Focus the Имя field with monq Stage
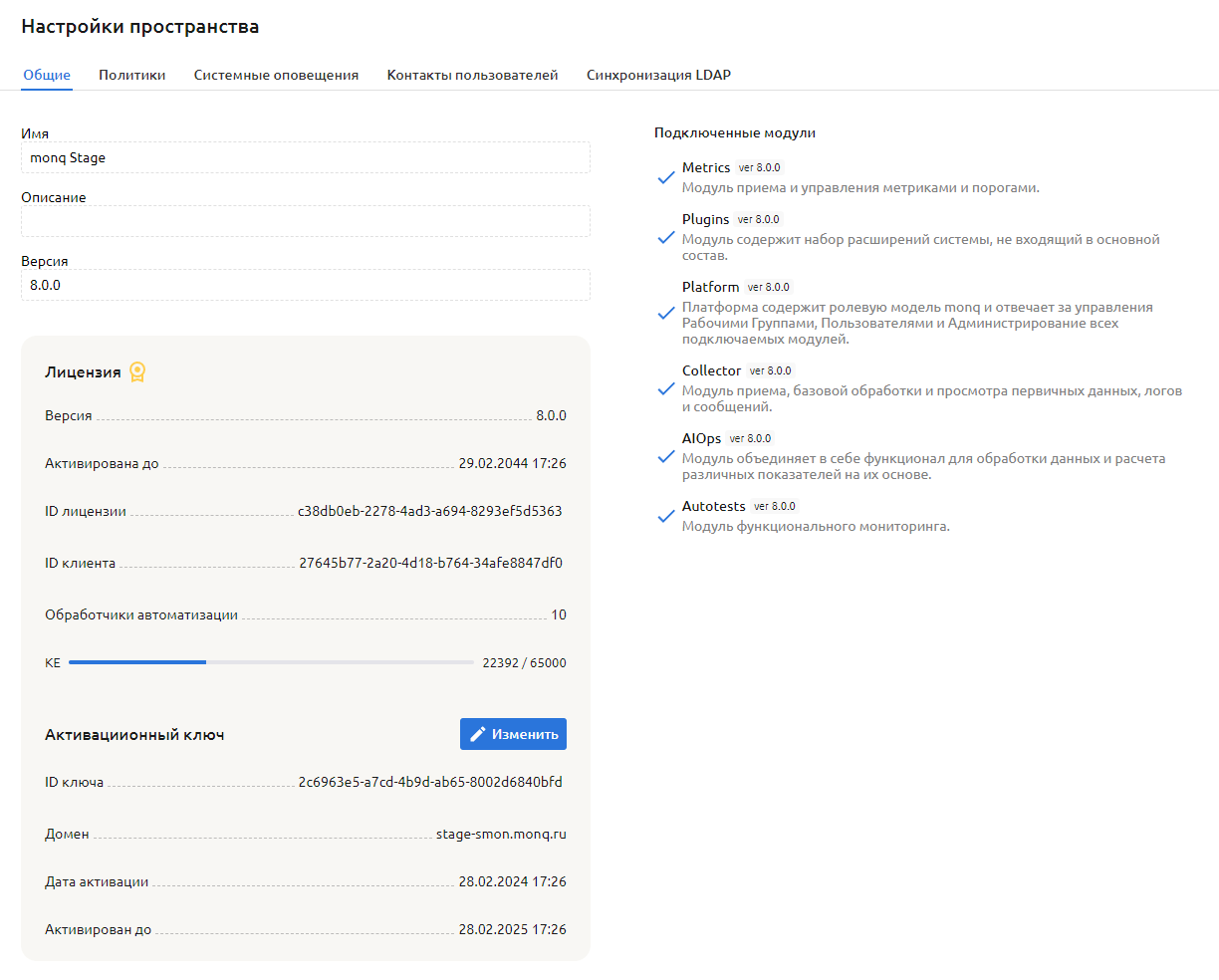 pos(305,157)
